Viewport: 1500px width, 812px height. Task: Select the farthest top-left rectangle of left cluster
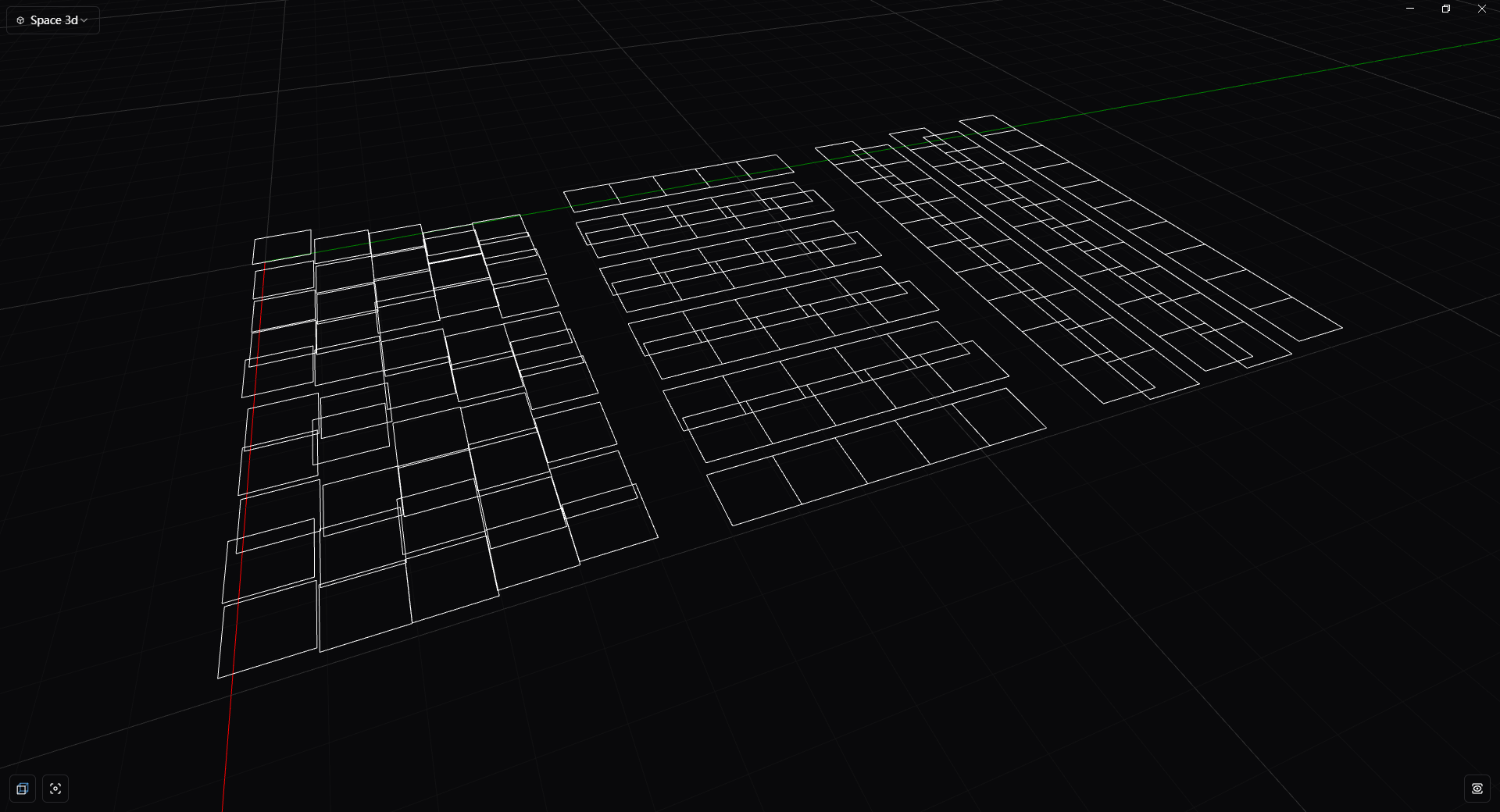click(x=282, y=246)
